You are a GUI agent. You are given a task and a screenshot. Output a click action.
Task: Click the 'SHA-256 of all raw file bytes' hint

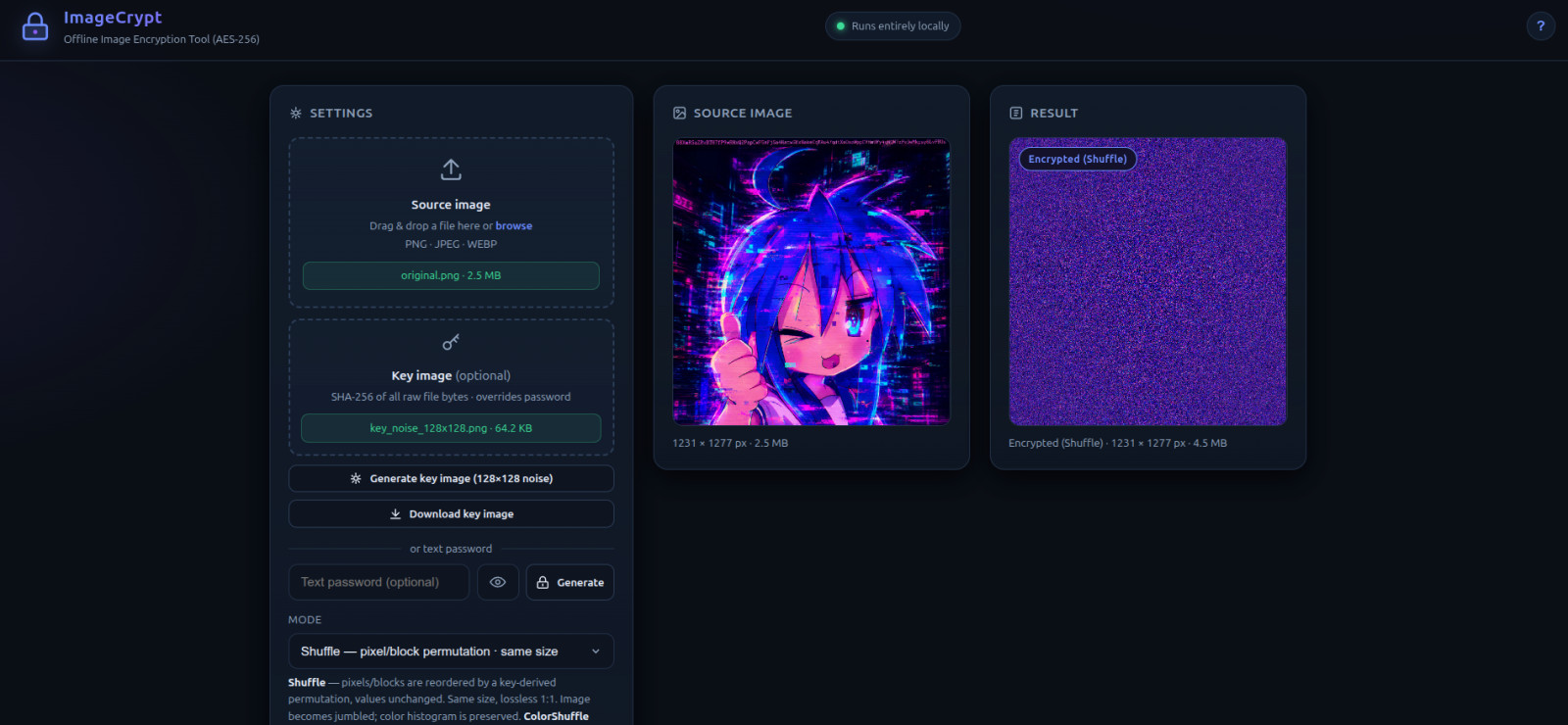pyautogui.click(x=451, y=397)
